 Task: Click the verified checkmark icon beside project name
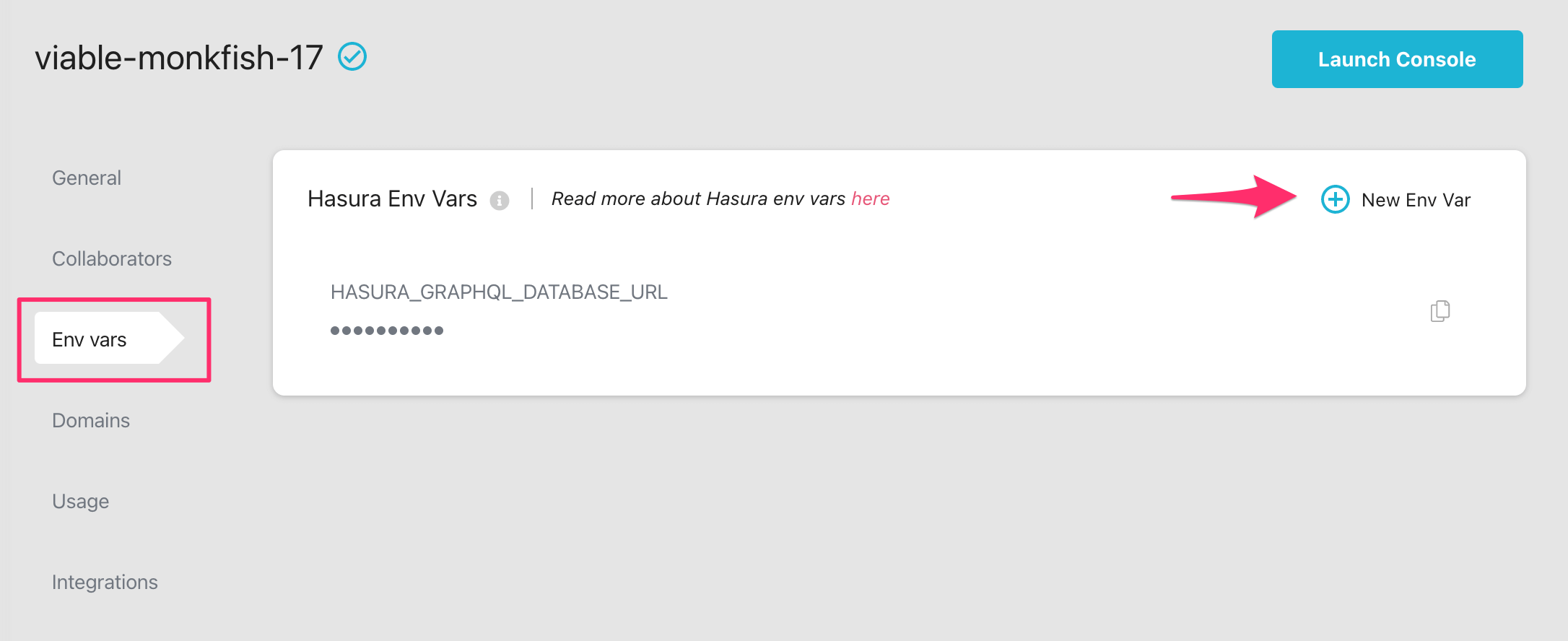pyautogui.click(x=352, y=56)
